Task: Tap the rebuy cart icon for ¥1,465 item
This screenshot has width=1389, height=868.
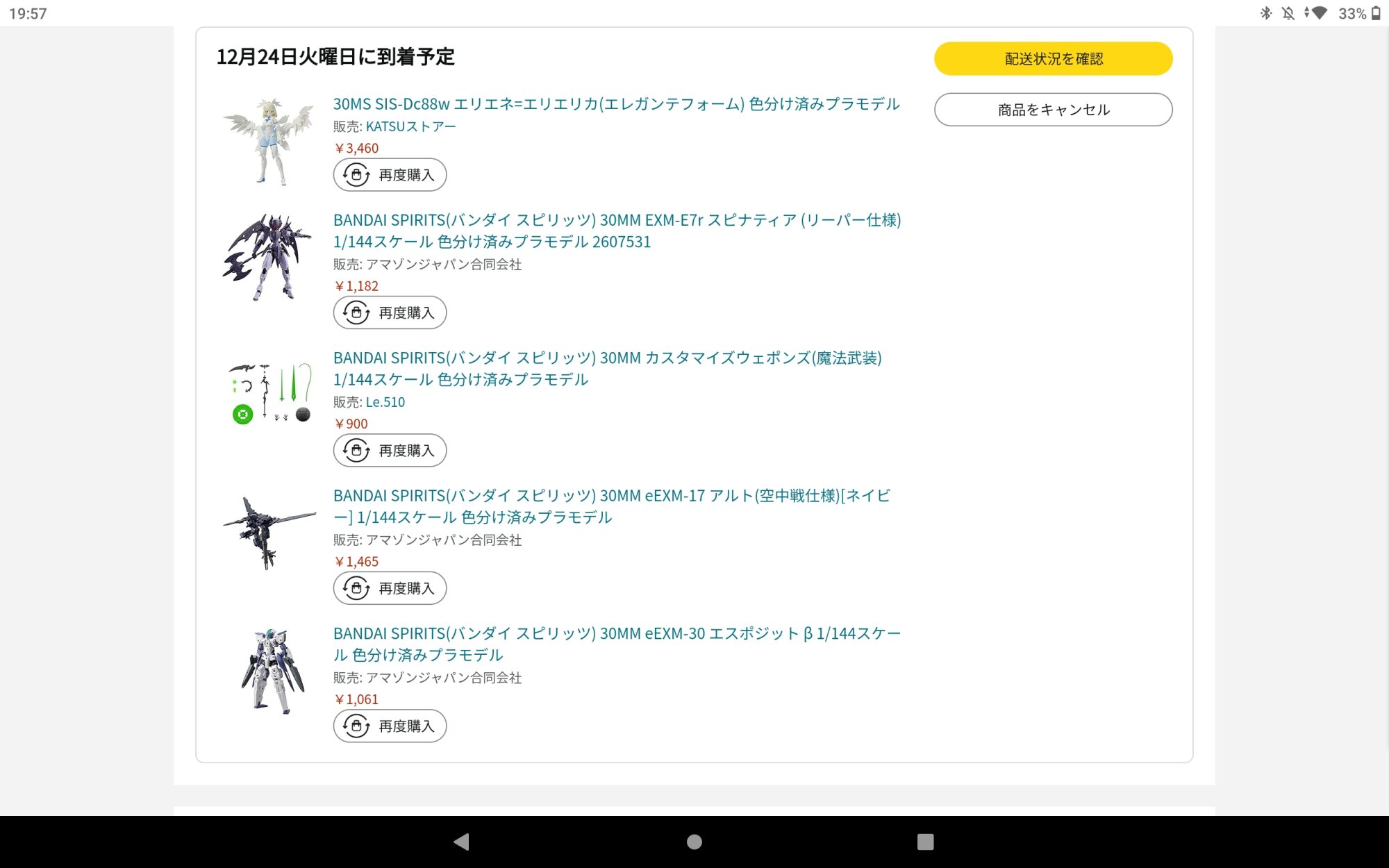Action: point(356,588)
